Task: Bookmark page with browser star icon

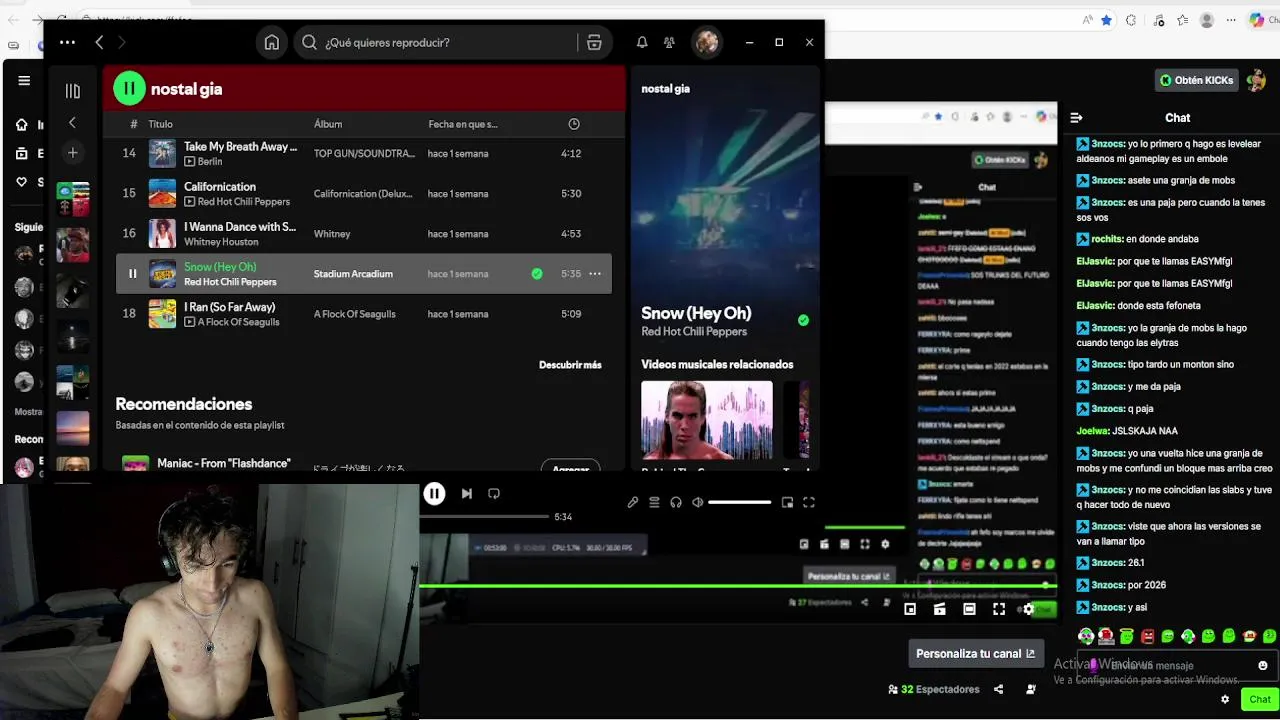Action: (1106, 20)
